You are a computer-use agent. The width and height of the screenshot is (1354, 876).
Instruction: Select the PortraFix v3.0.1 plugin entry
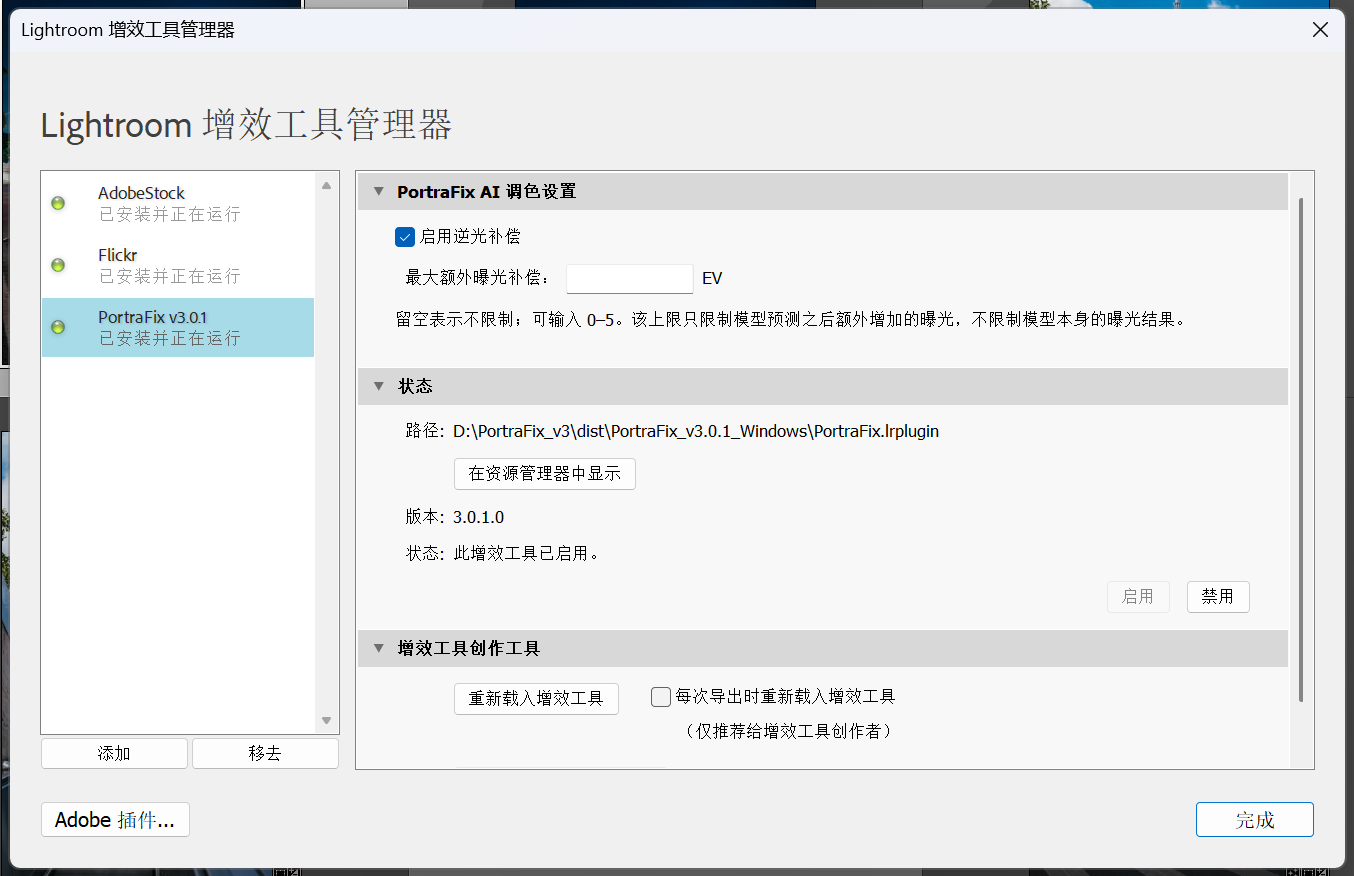[178, 327]
